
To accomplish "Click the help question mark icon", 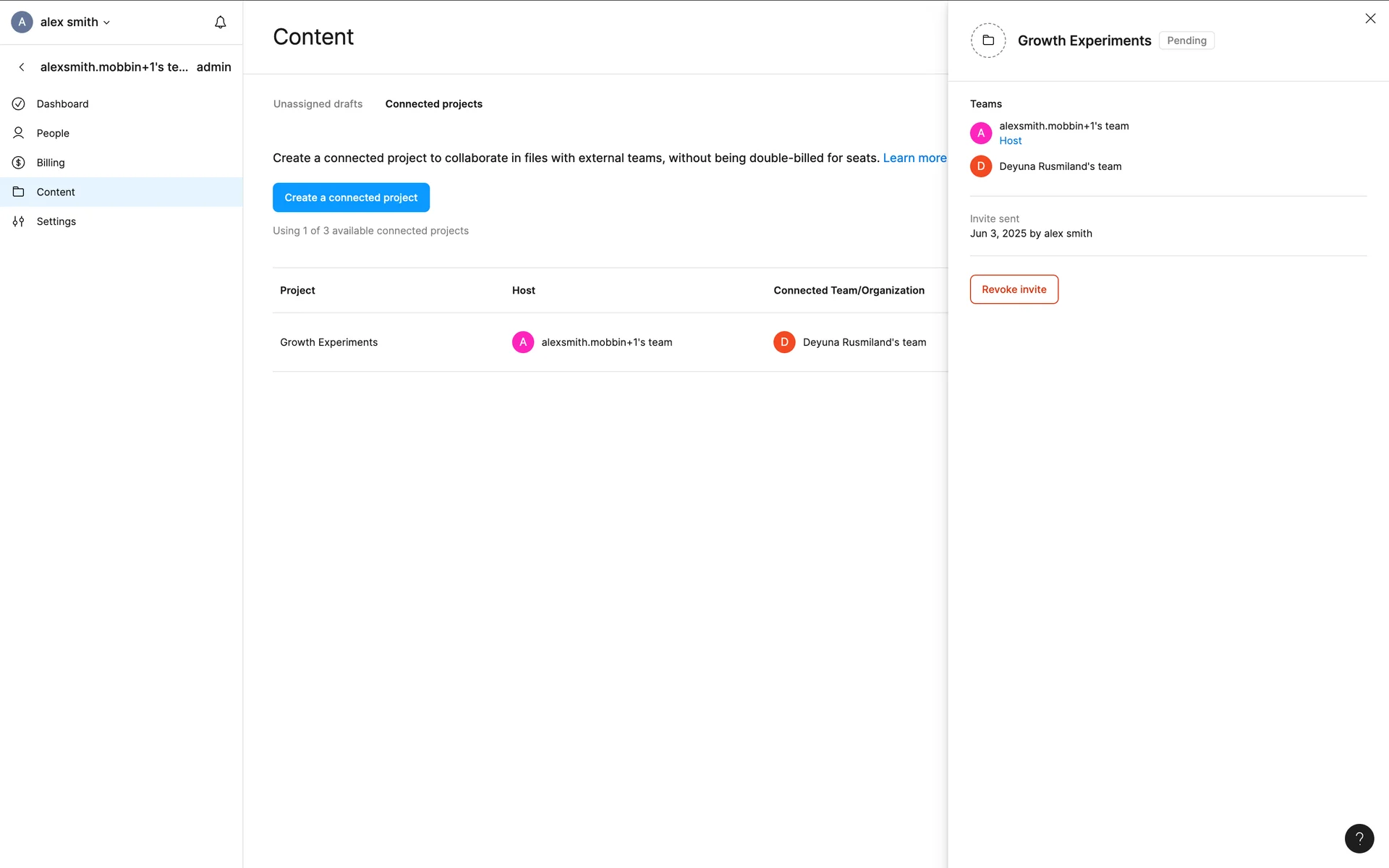I will [1359, 838].
